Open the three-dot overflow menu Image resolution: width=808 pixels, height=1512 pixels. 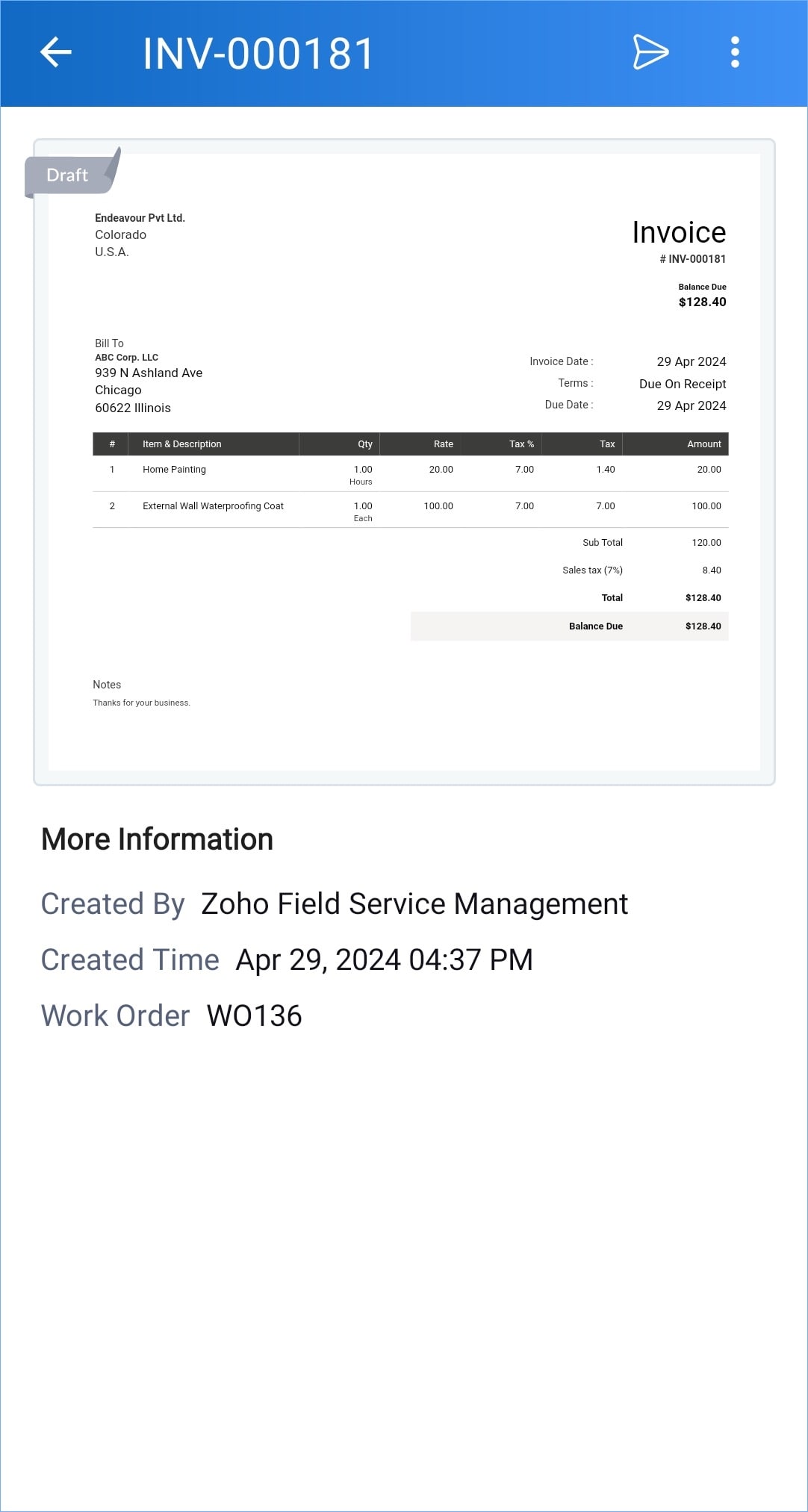735,52
